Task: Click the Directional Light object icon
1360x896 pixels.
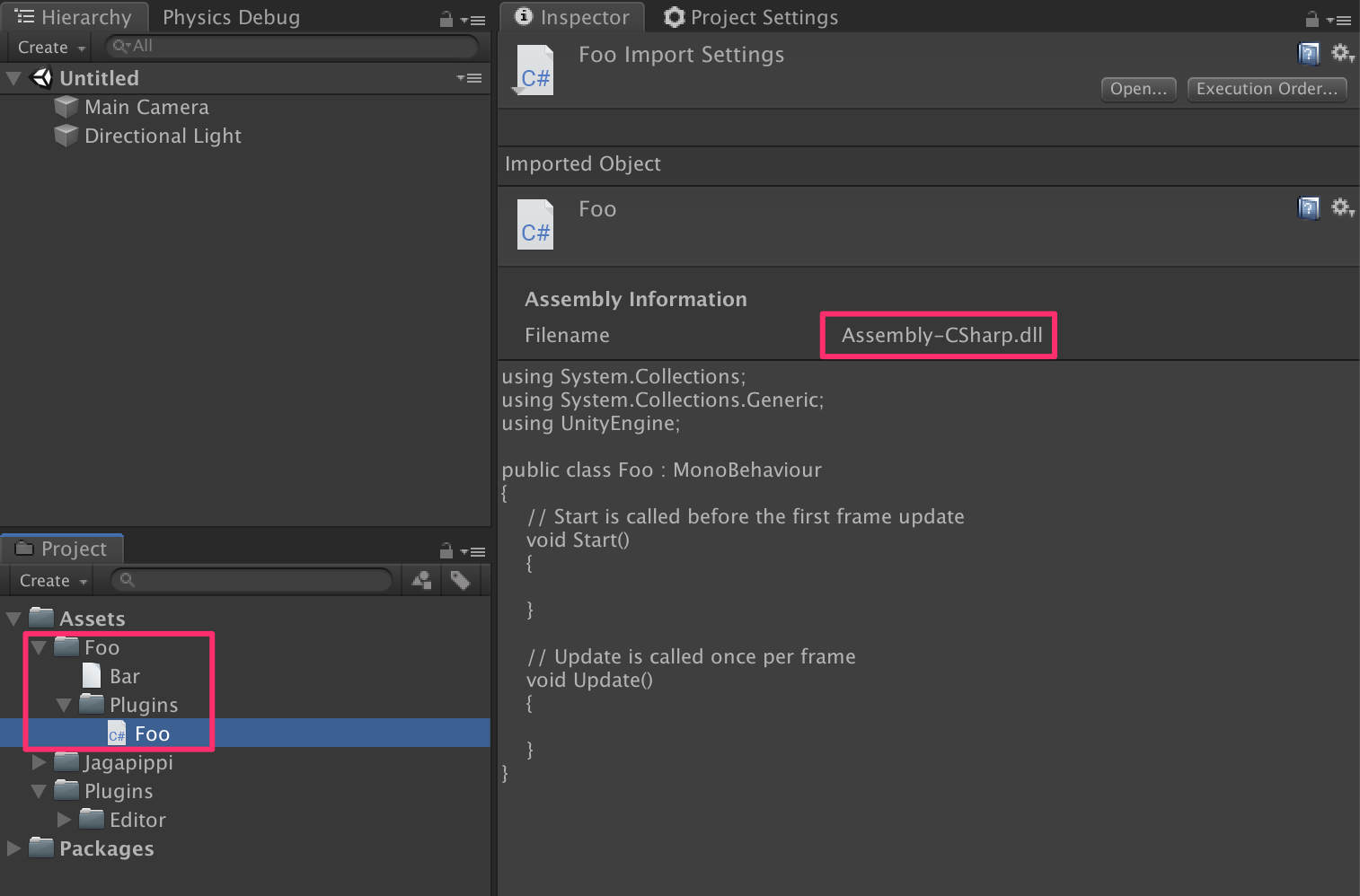Action: (x=66, y=136)
